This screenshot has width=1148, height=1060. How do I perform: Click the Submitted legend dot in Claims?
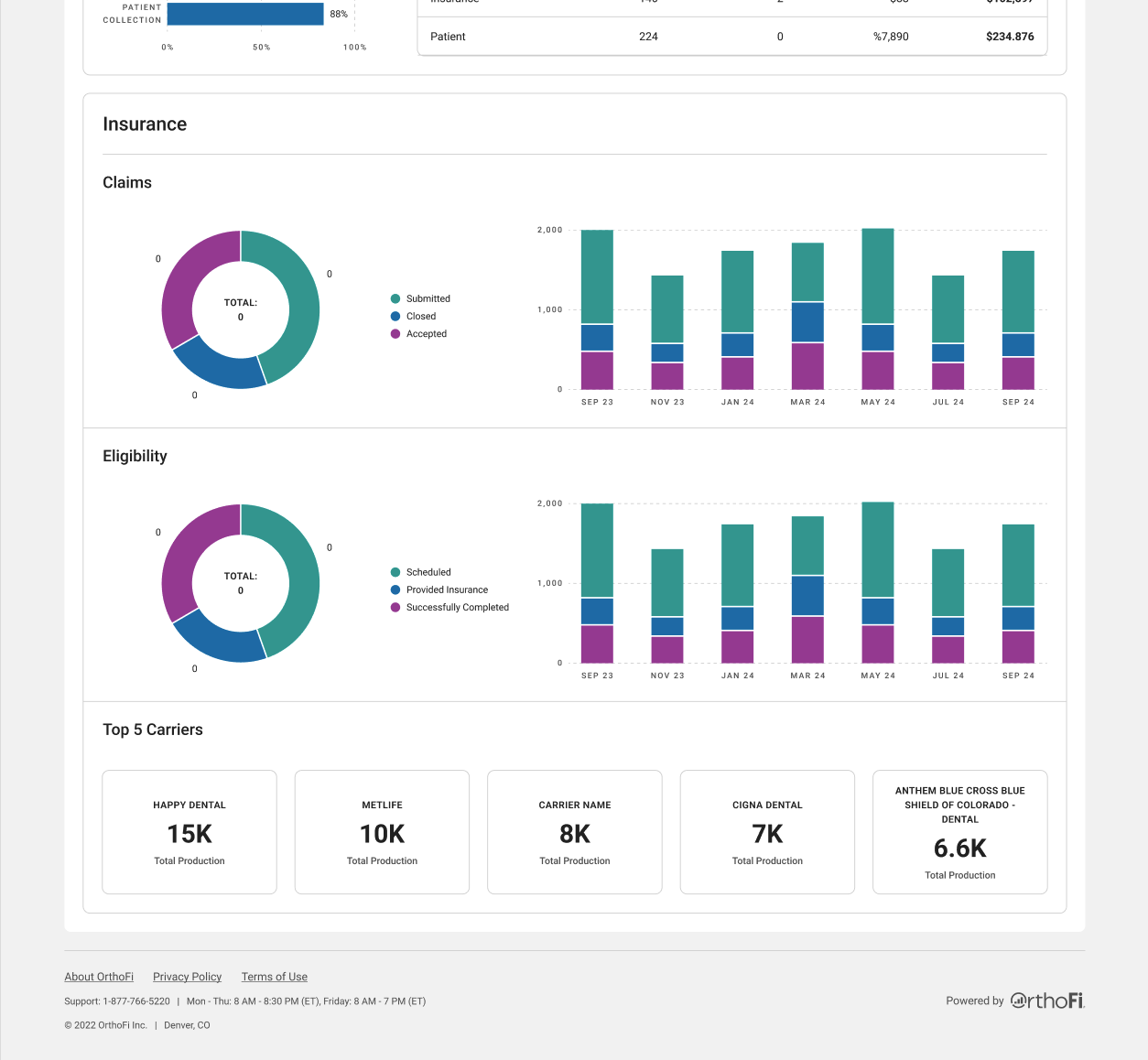tap(395, 298)
